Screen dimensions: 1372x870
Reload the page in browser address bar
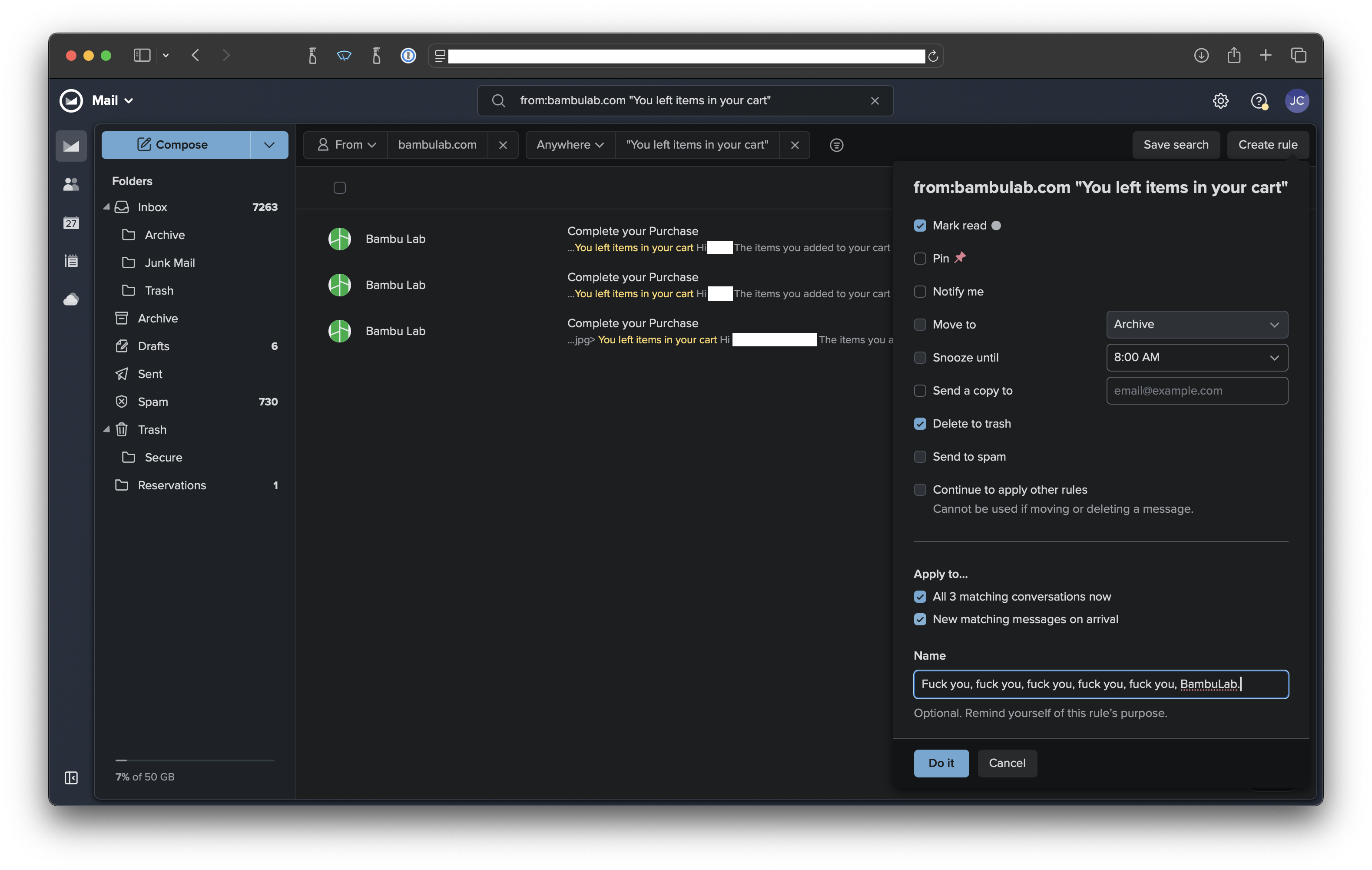933,56
